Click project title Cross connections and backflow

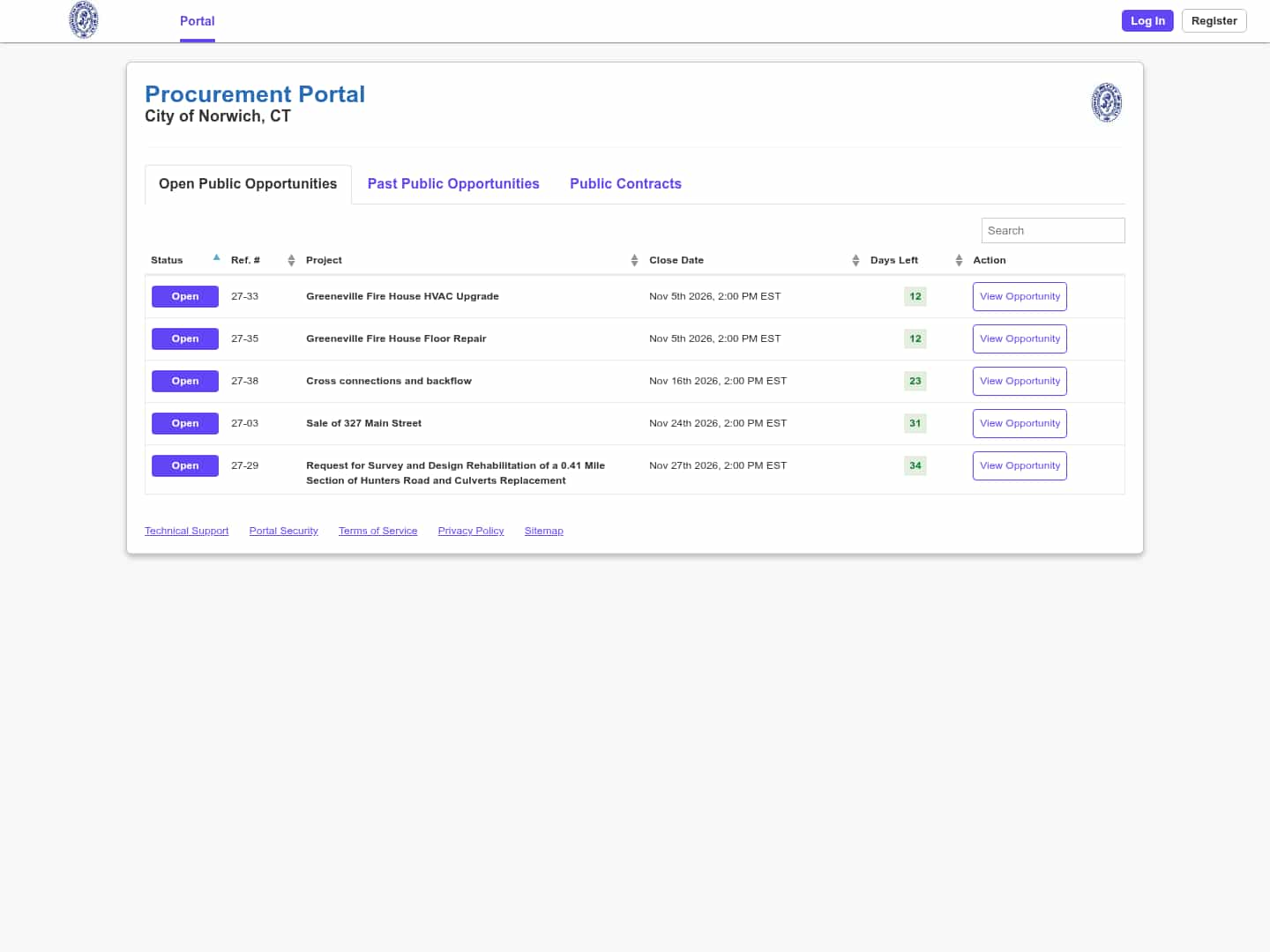(389, 382)
